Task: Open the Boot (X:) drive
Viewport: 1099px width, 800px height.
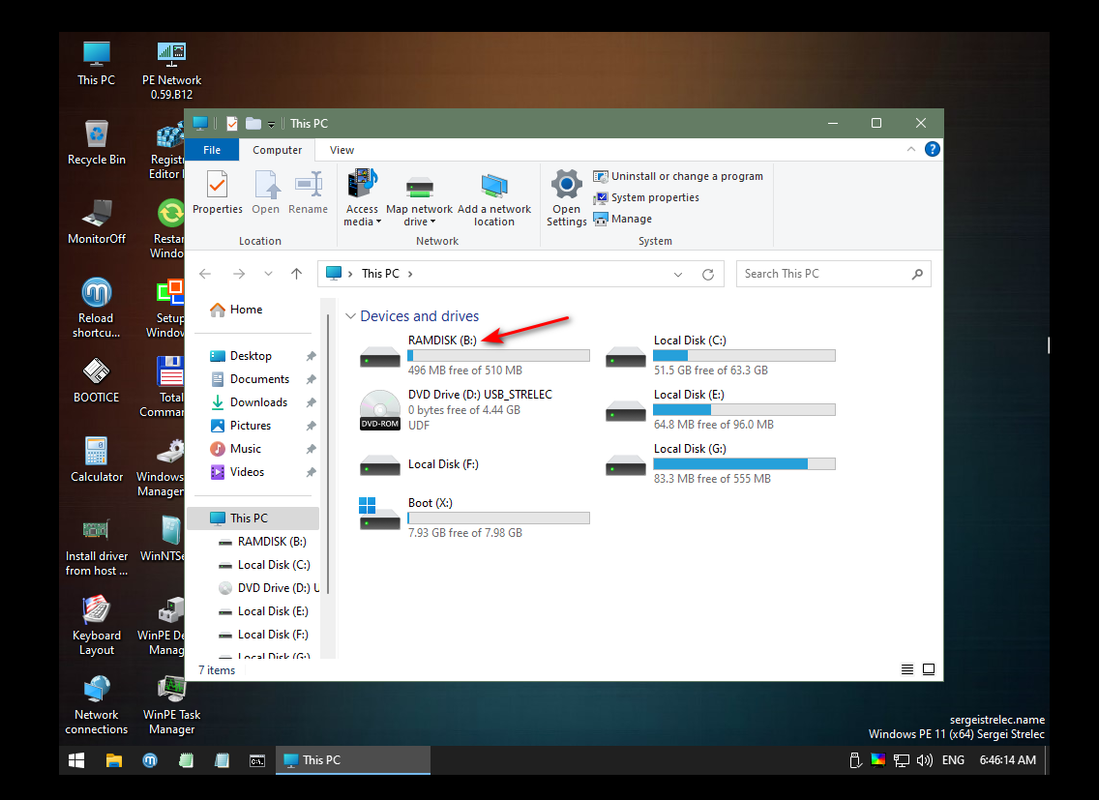Action: tap(474, 517)
